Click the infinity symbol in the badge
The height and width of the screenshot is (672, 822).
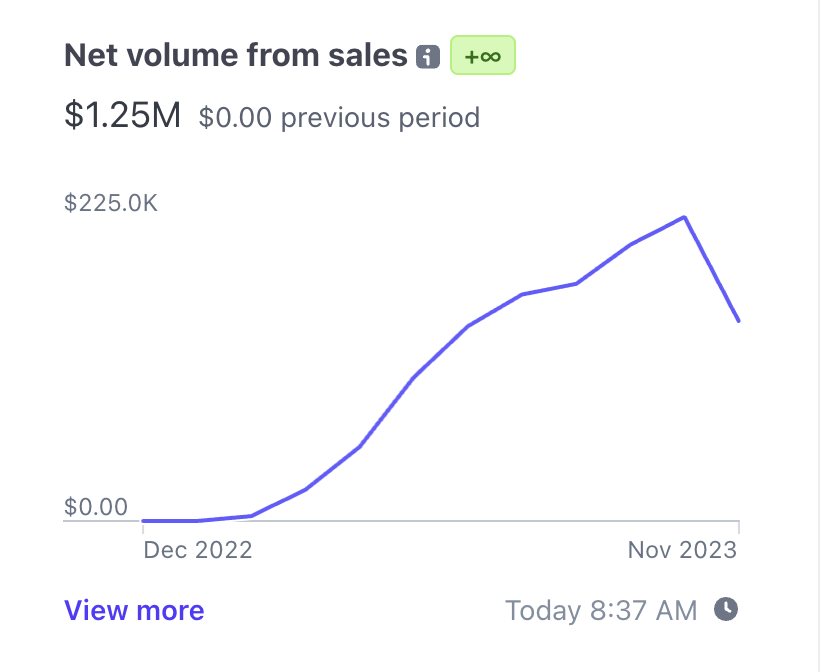click(x=490, y=56)
